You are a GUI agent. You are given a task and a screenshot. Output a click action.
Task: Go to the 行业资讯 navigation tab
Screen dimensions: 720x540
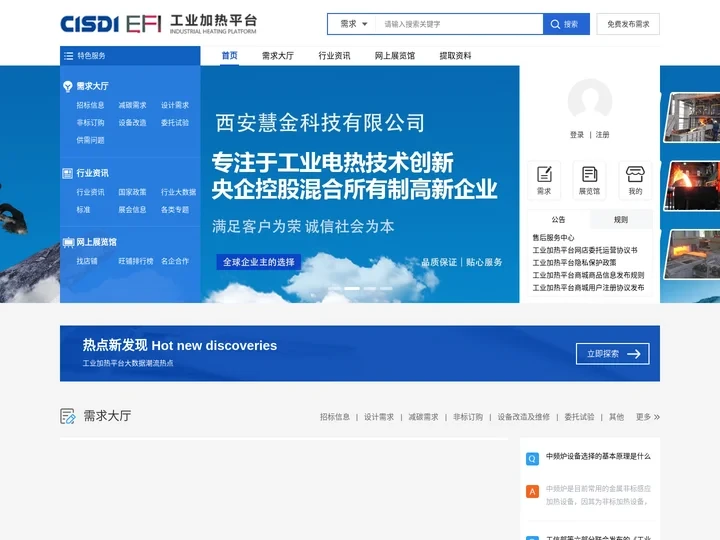(334, 56)
